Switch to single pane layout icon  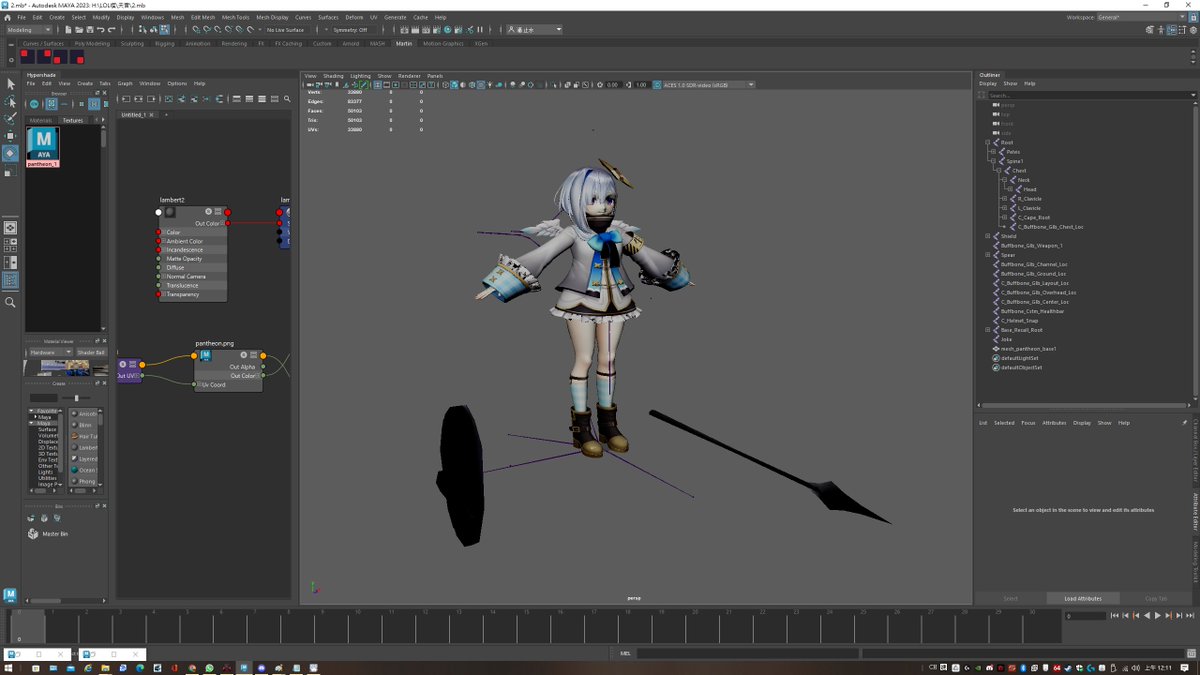[10, 227]
